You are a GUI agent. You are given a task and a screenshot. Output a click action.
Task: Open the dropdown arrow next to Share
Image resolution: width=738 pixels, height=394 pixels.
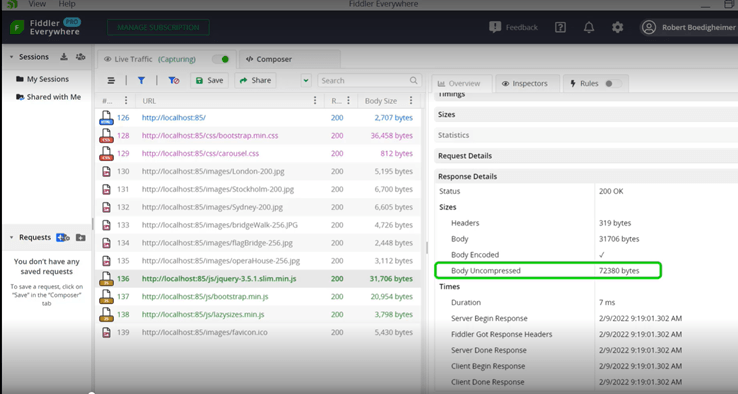(306, 80)
